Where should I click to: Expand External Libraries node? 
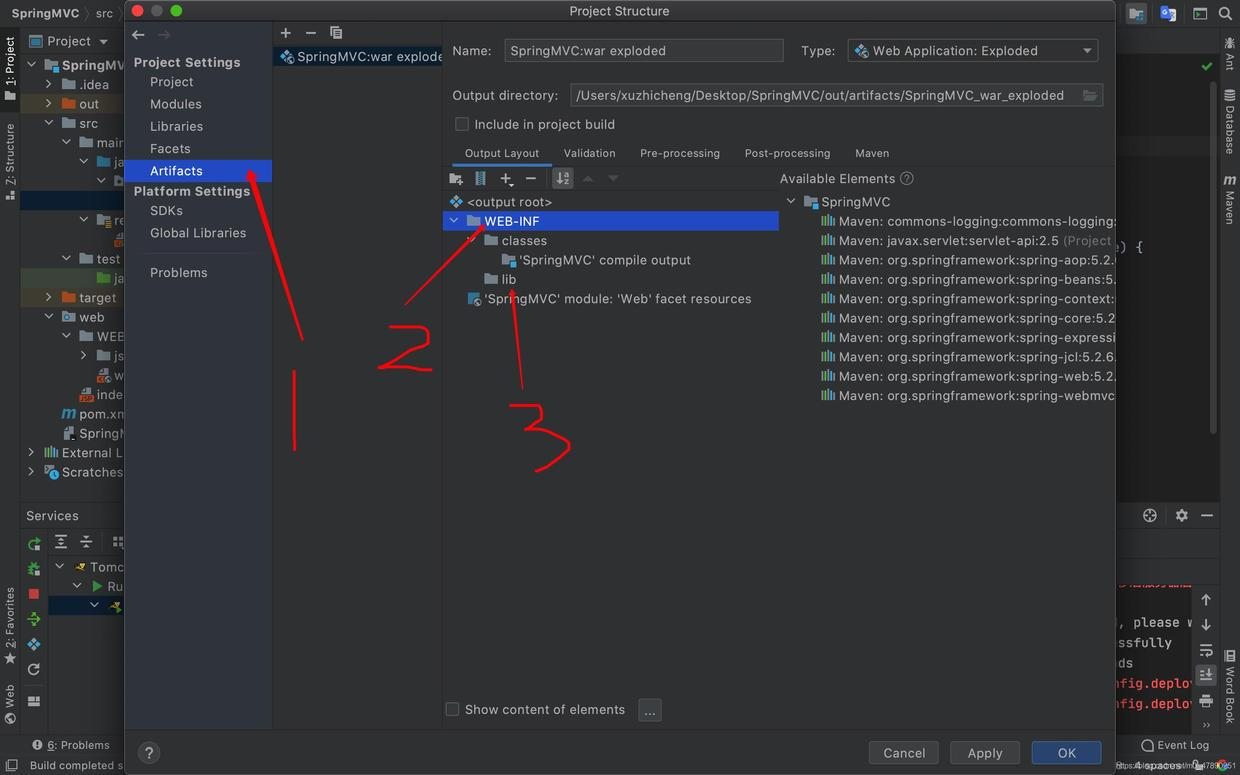pyautogui.click(x=31, y=453)
